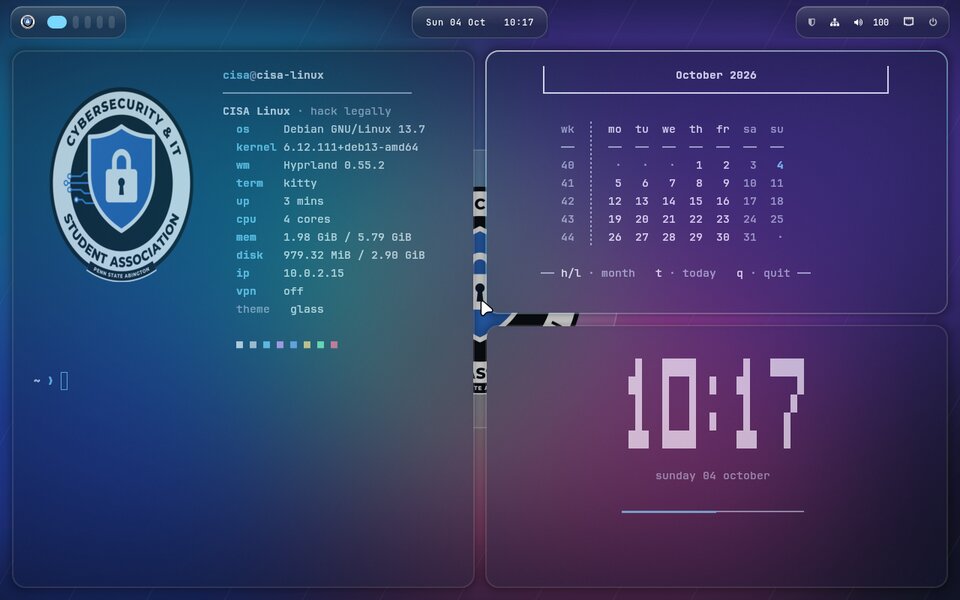Click the Cybersecurity & IT Student Association logo
The height and width of the screenshot is (600, 960).
pos(121,185)
